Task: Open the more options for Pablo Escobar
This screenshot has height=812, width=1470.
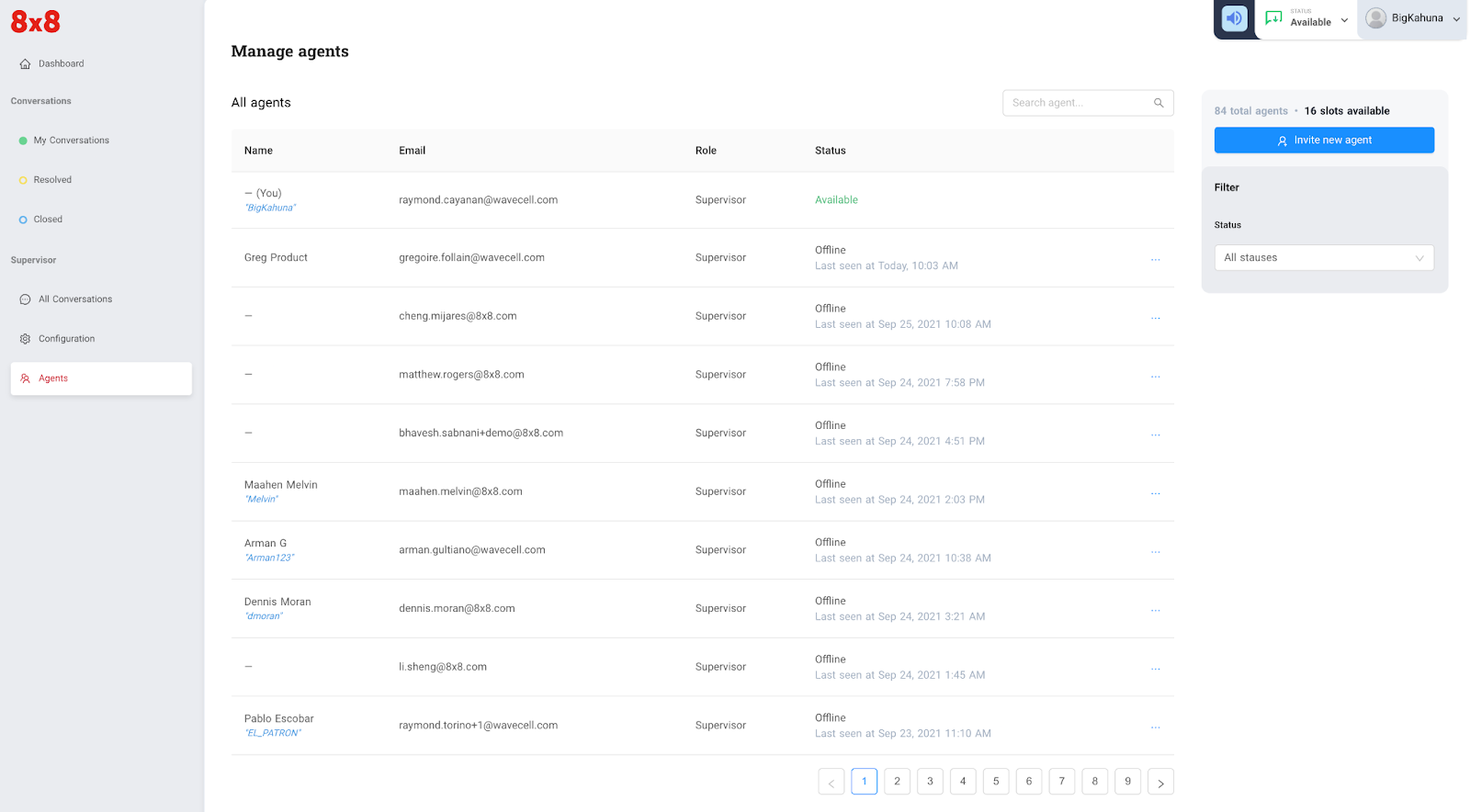Action: pos(1155,727)
